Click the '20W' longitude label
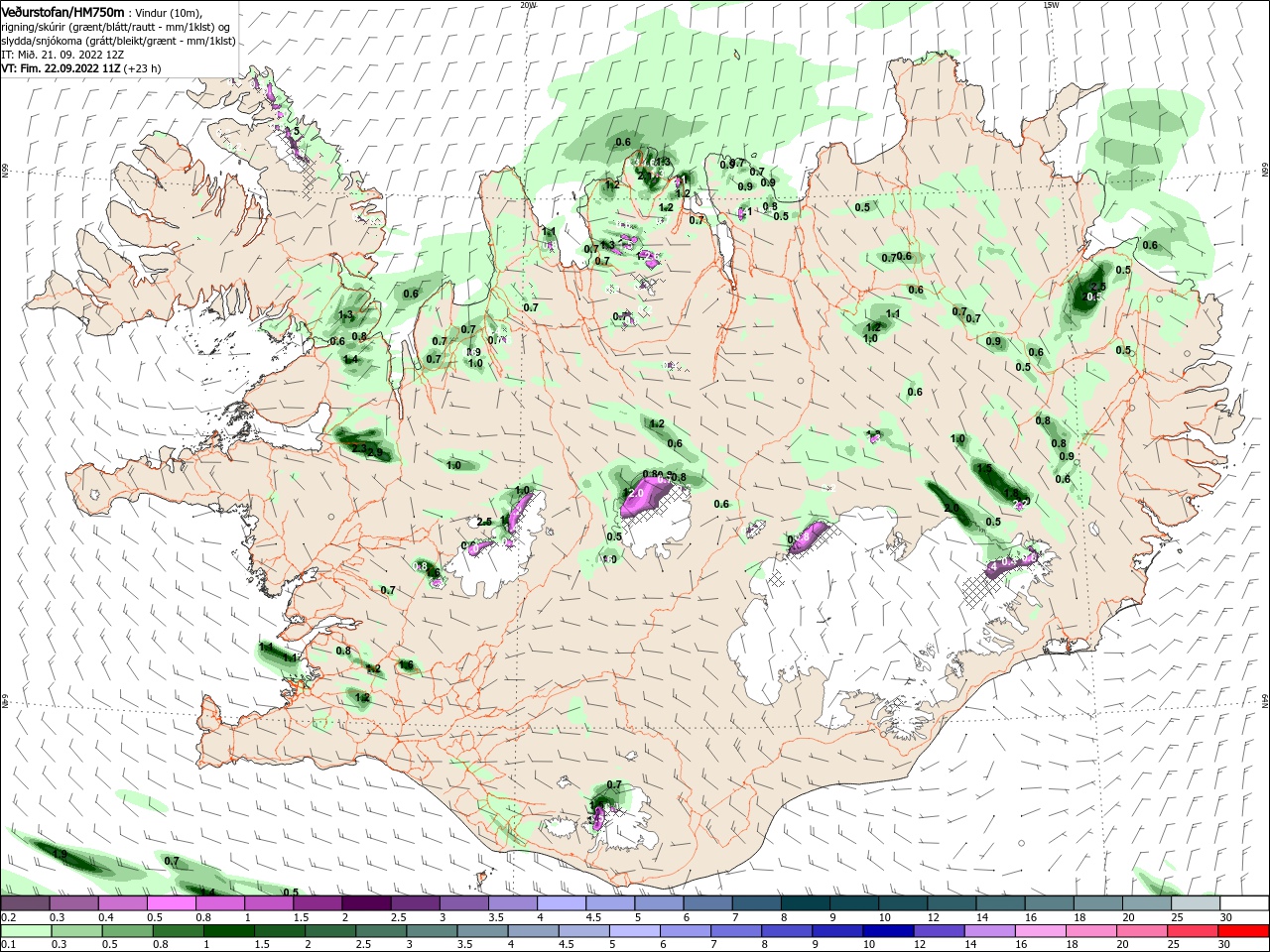 [x=528, y=5]
